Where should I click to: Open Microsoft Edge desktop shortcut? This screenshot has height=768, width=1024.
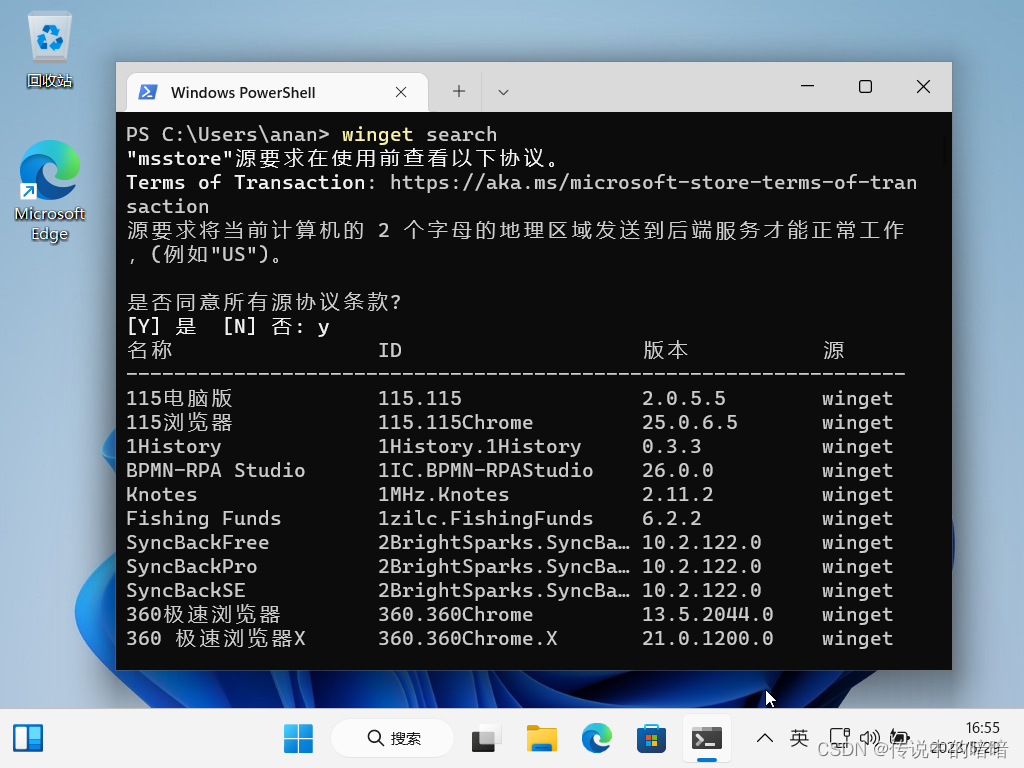click(x=50, y=190)
